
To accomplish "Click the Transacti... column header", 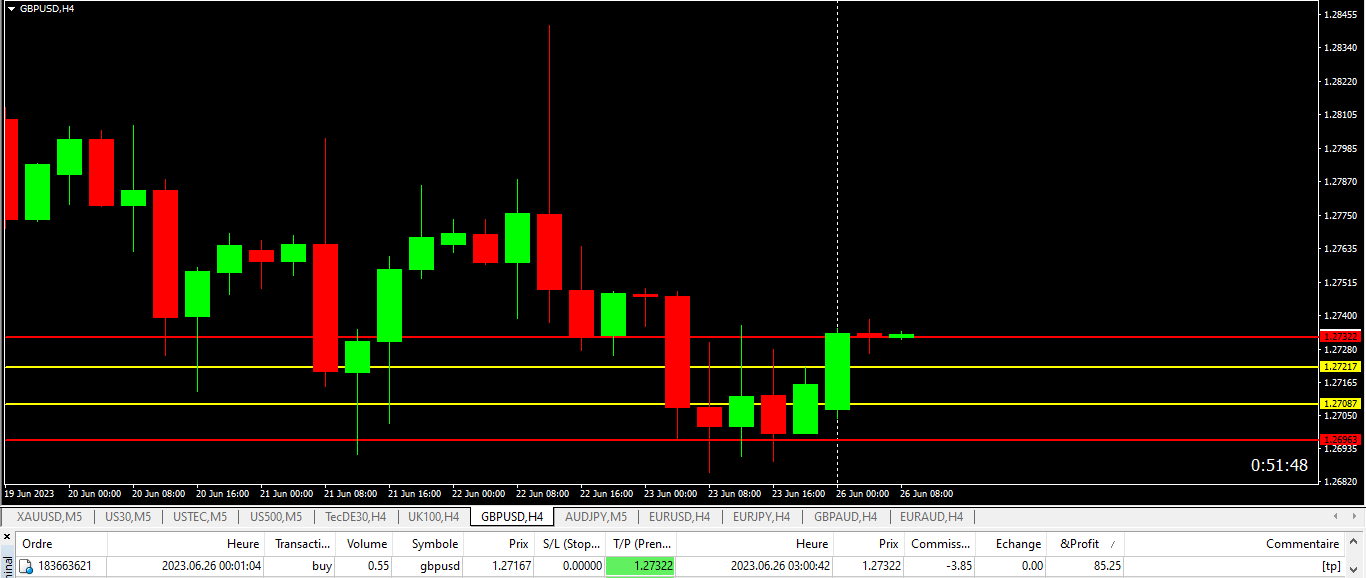I will click(300, 544).
